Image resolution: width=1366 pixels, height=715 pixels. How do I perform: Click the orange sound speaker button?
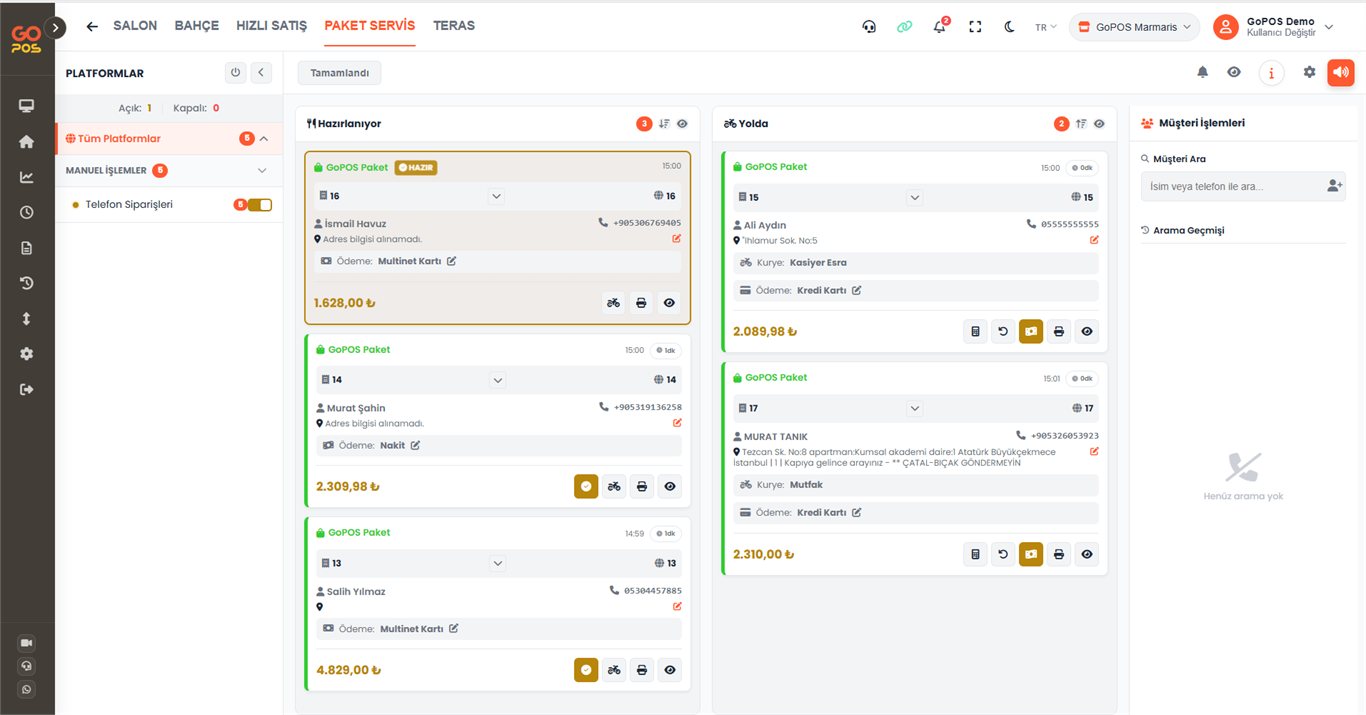(x=1340, y=72)
